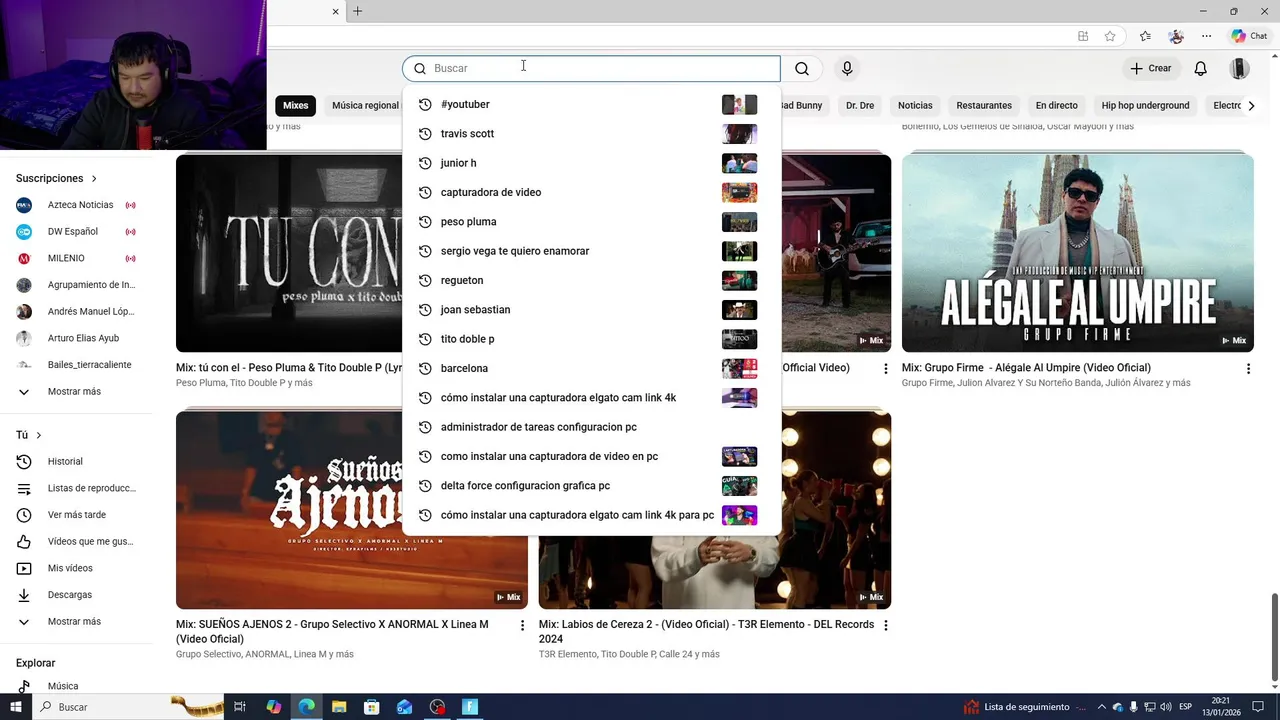The width and height of the screenshot is (1280, 720).
Task: Open Bailes_tierracaliente channel
Action: (x=76, y=365)
